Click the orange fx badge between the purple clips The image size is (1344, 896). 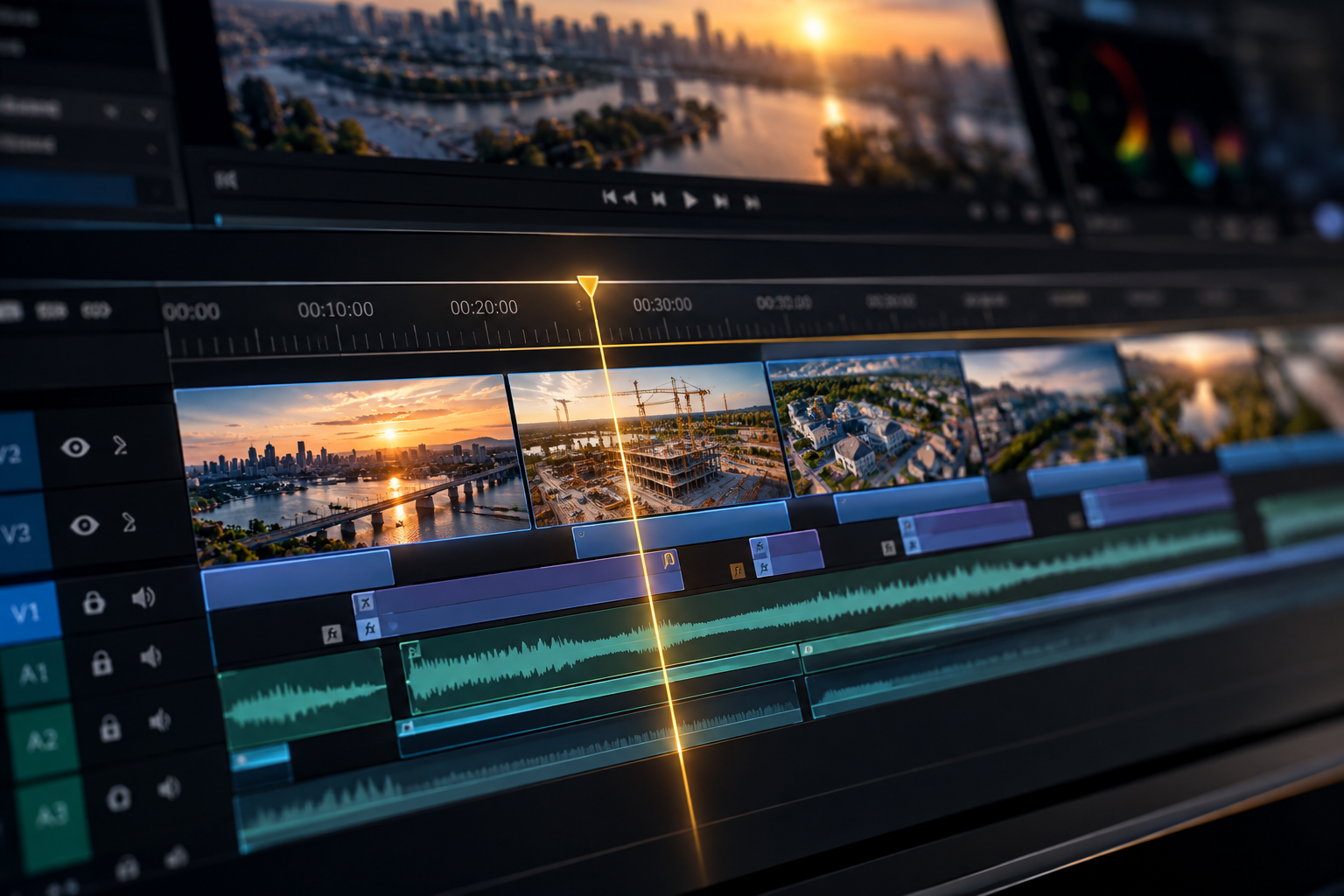[738, 571]
